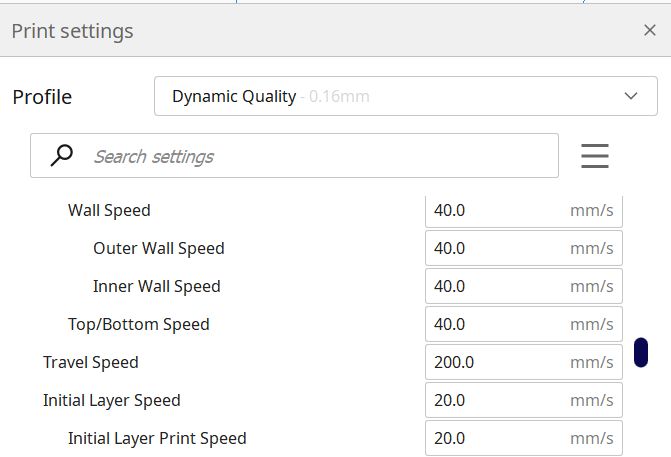Edit the Top/Bottom Speed value field
Image resolution: width=671 pixels, height=457 pixels.
click(524, 324)
